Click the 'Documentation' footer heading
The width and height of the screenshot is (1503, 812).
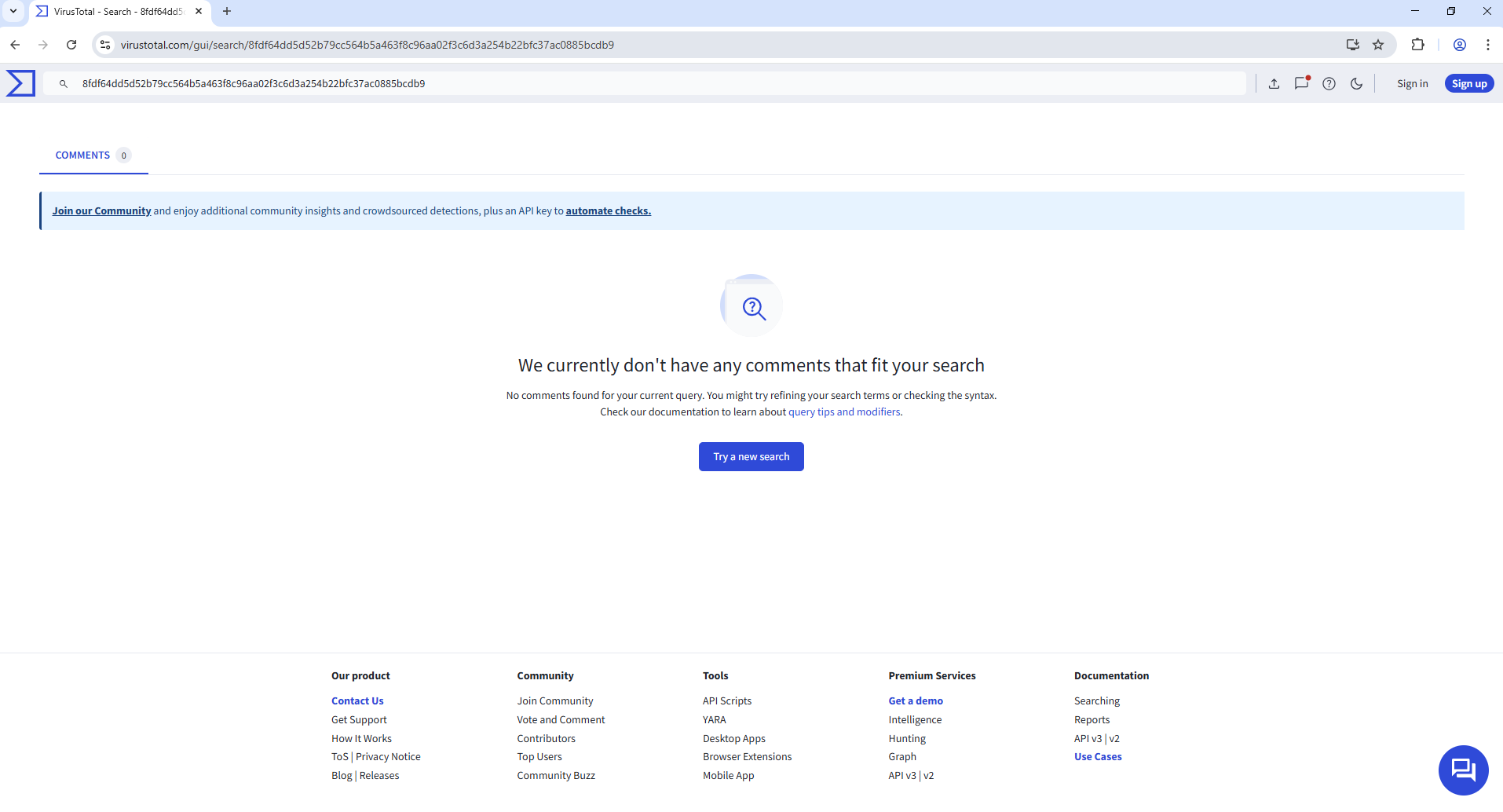click(x=1111, y=676)
